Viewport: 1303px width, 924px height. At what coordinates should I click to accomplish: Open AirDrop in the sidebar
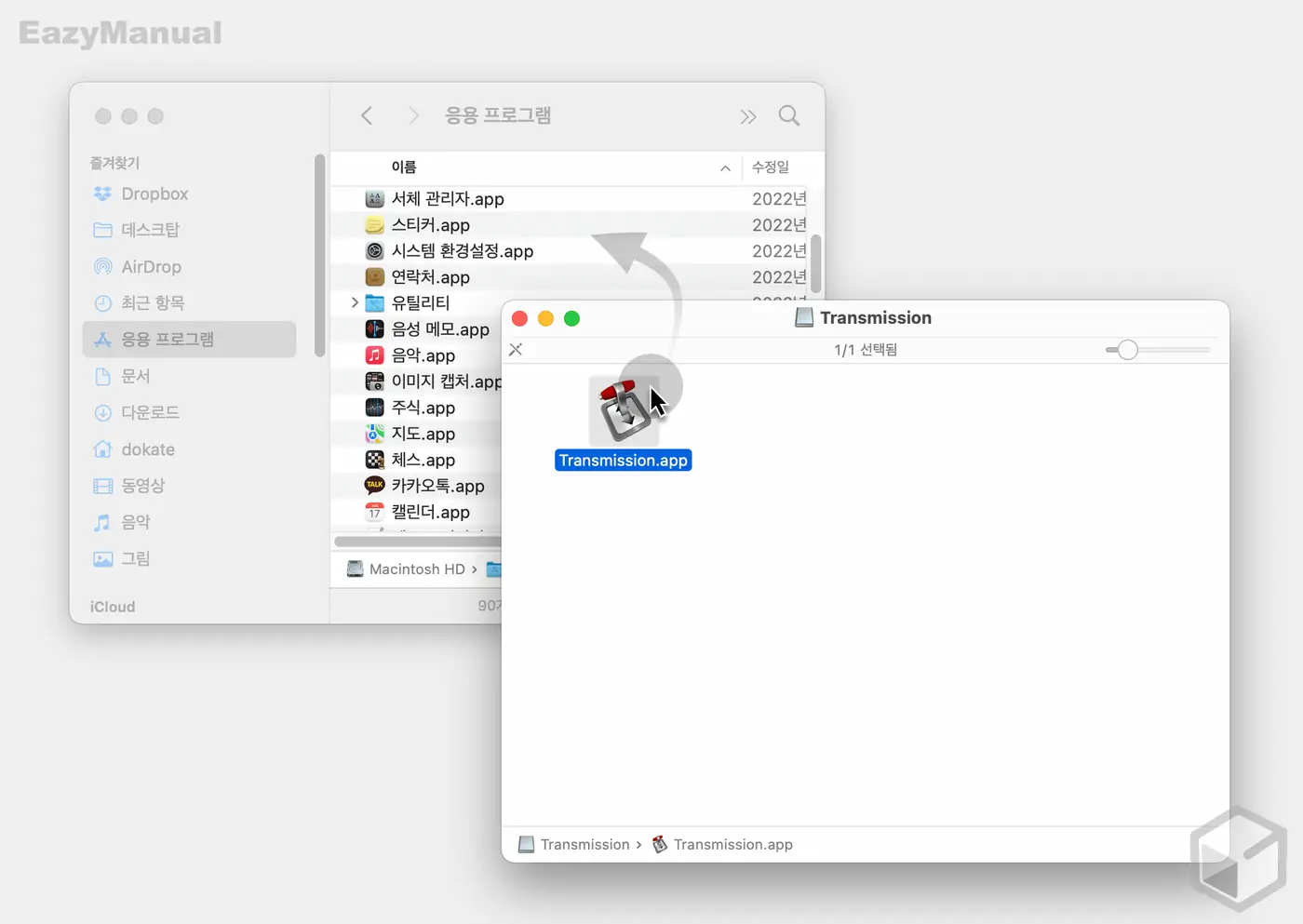click(x=151, y=267)
